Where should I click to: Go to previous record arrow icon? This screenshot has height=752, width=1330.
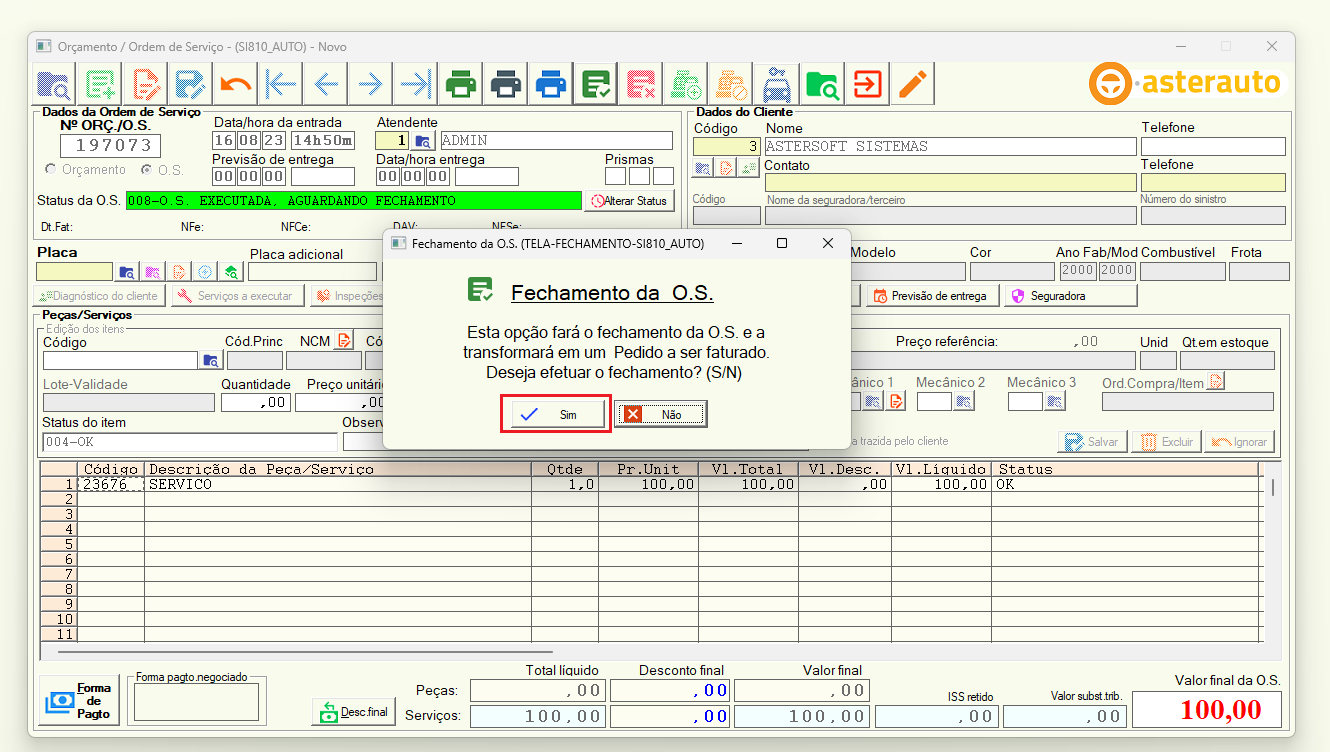pos(326,84)
